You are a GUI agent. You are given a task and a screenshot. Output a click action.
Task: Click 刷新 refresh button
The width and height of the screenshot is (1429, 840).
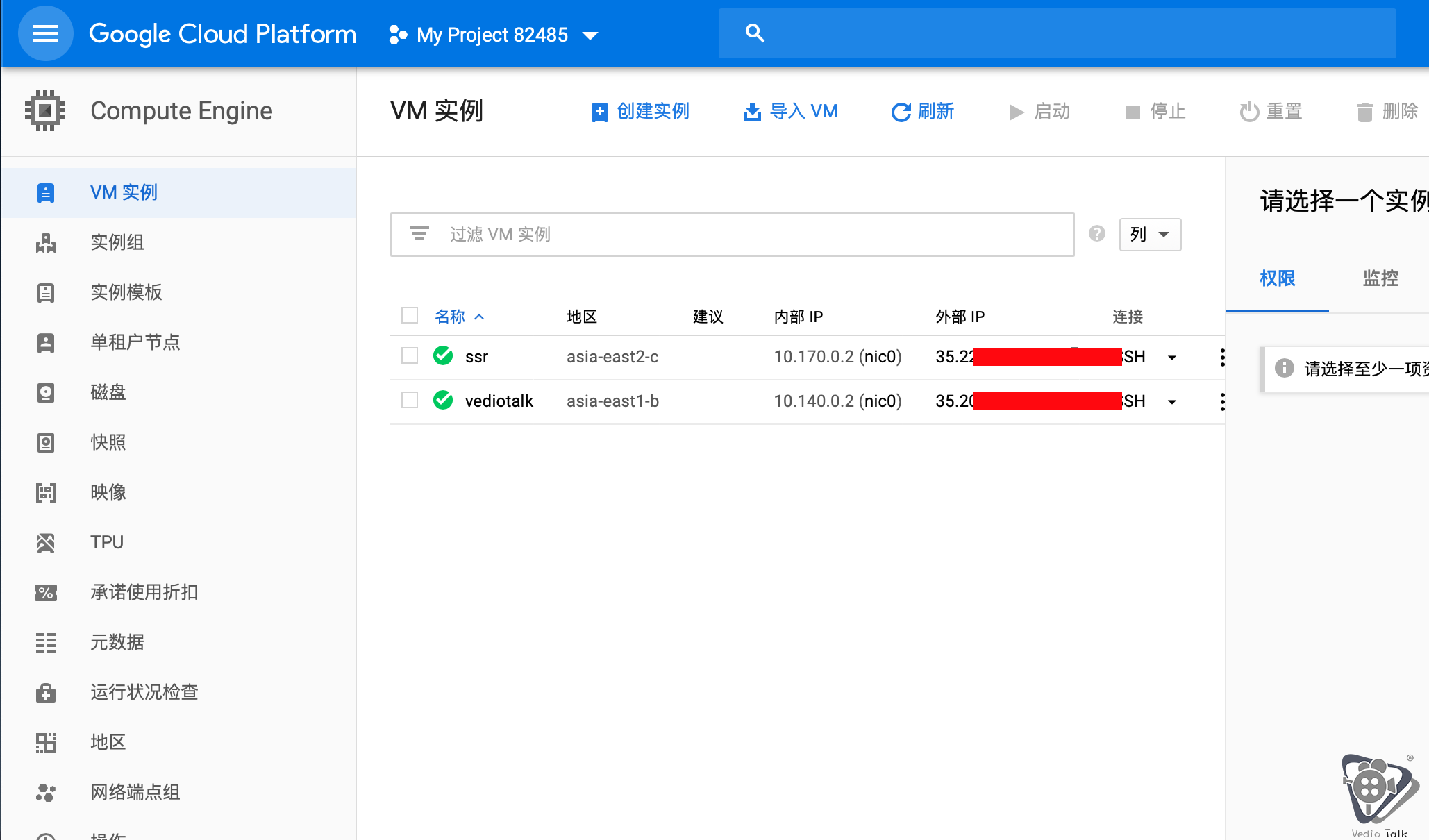pyautogui.click(x=923, y=111)
